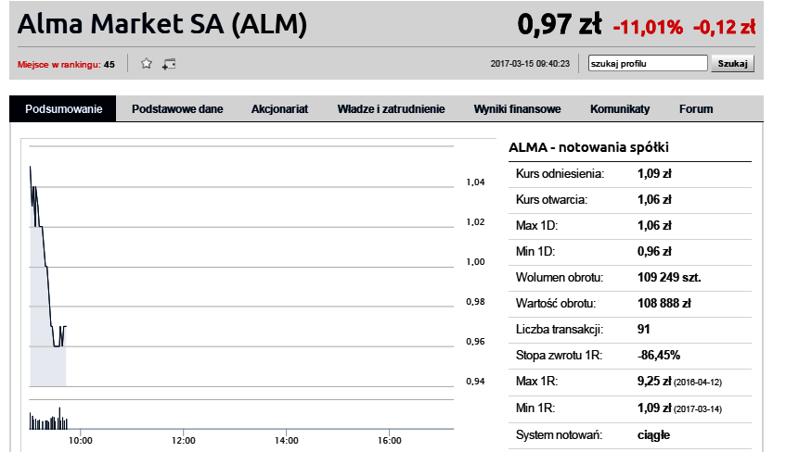Click the -0,12 zł change value
The width and height of the screenshot is (786, 452).
(724, 27)
